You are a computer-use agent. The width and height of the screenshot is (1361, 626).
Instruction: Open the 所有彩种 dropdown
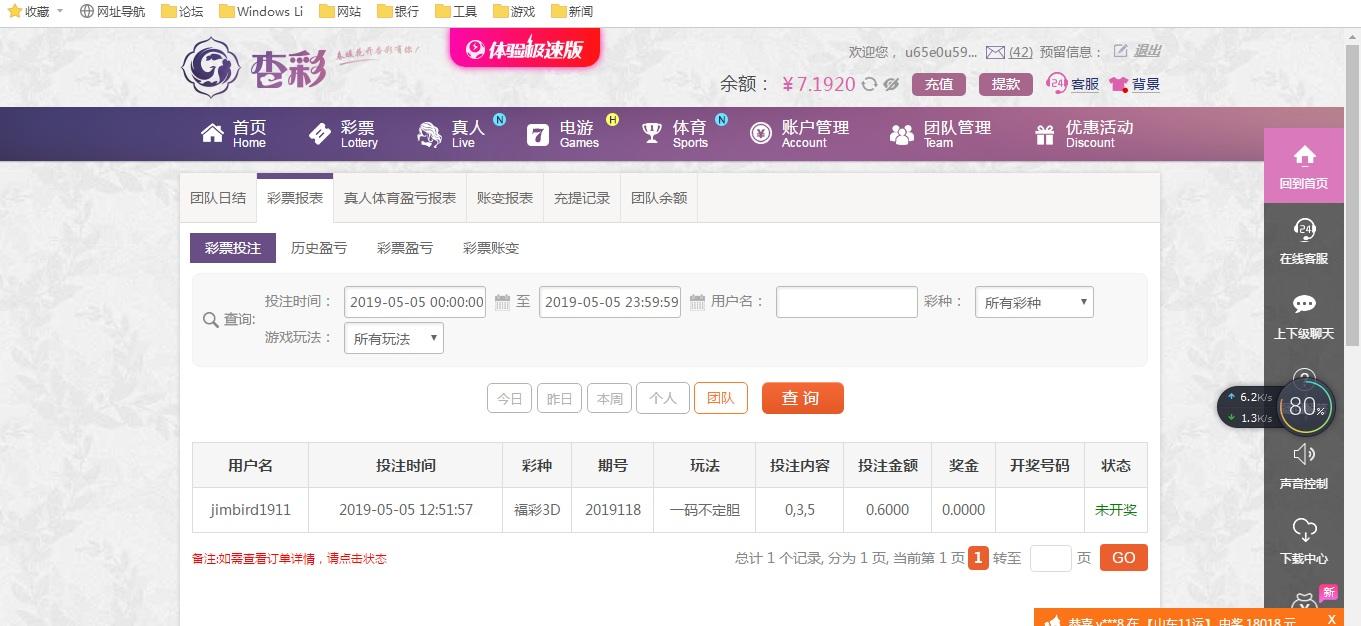1033,301
